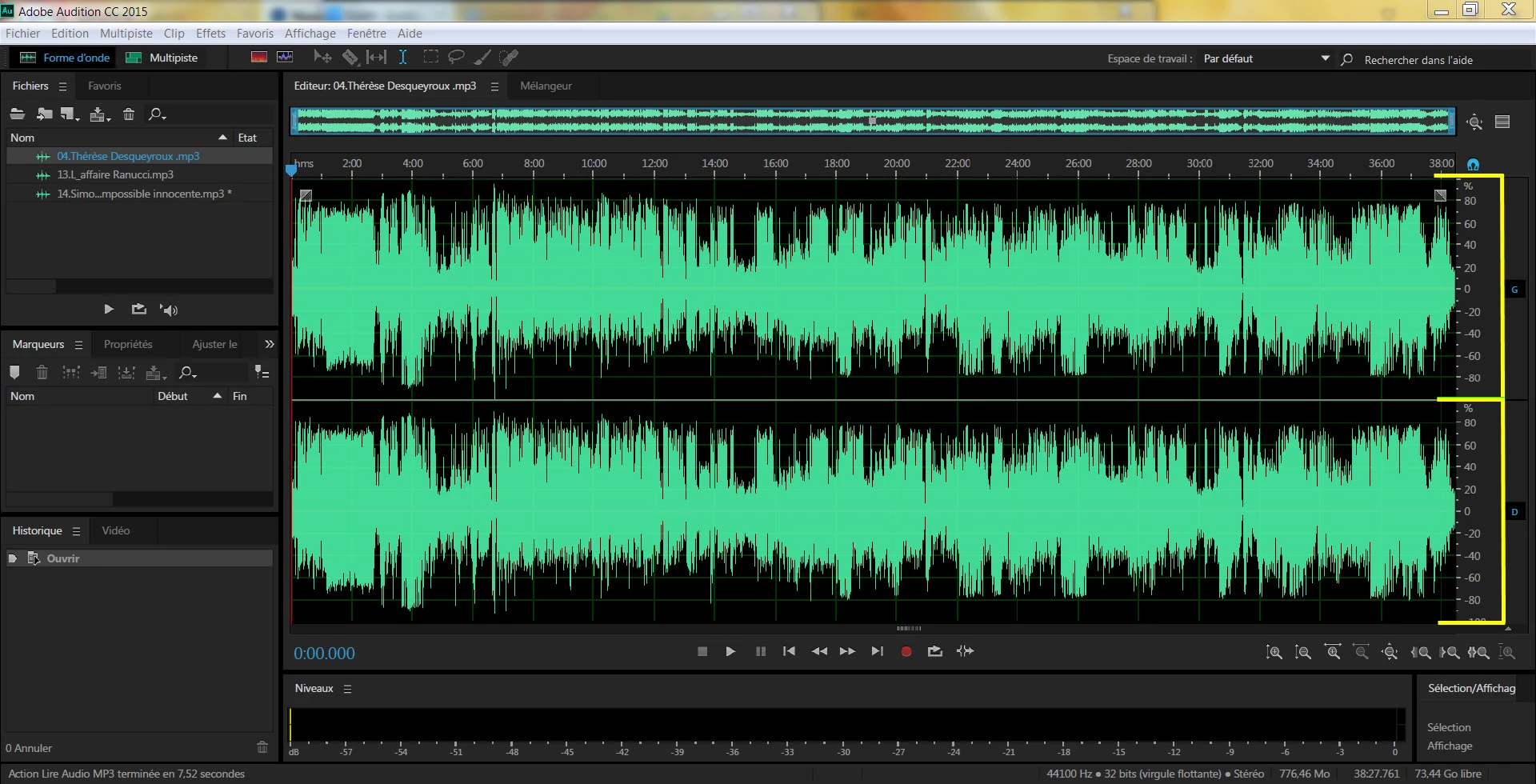Screen dimensions: 1536x784
Task: Click the red Record button
Action: (906, 652)
